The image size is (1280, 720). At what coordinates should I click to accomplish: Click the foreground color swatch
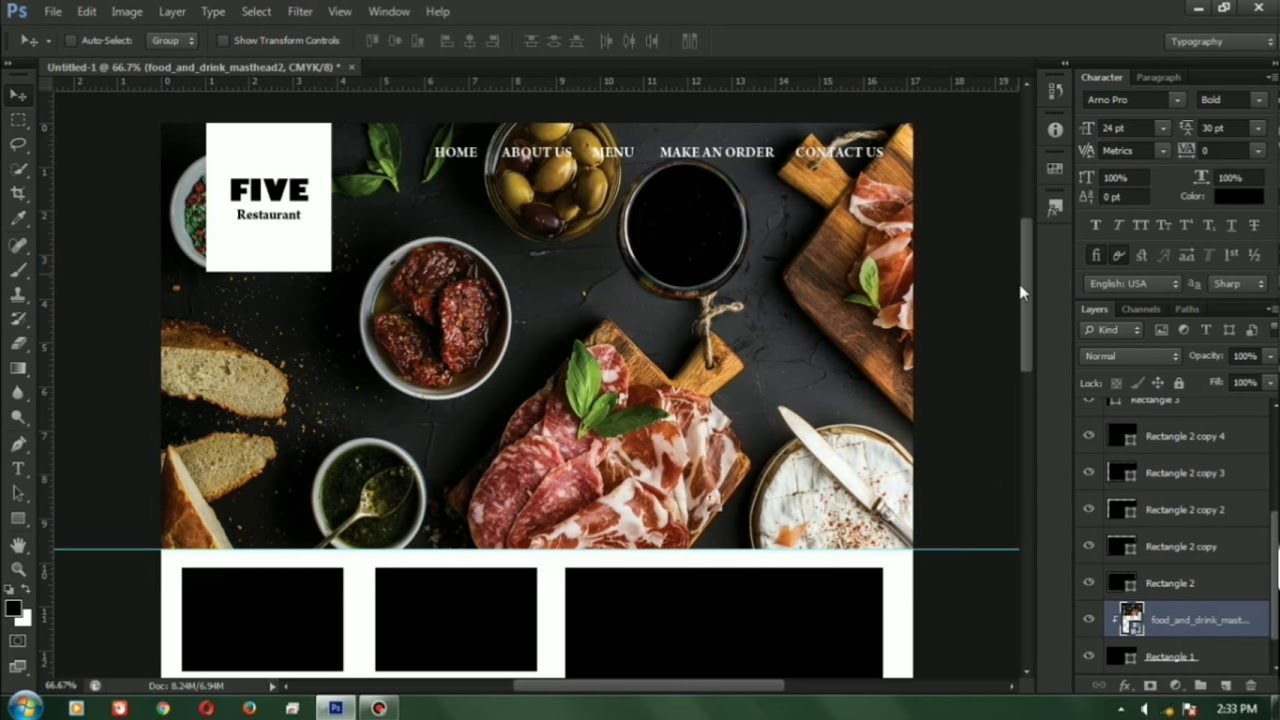coord(14,608)
